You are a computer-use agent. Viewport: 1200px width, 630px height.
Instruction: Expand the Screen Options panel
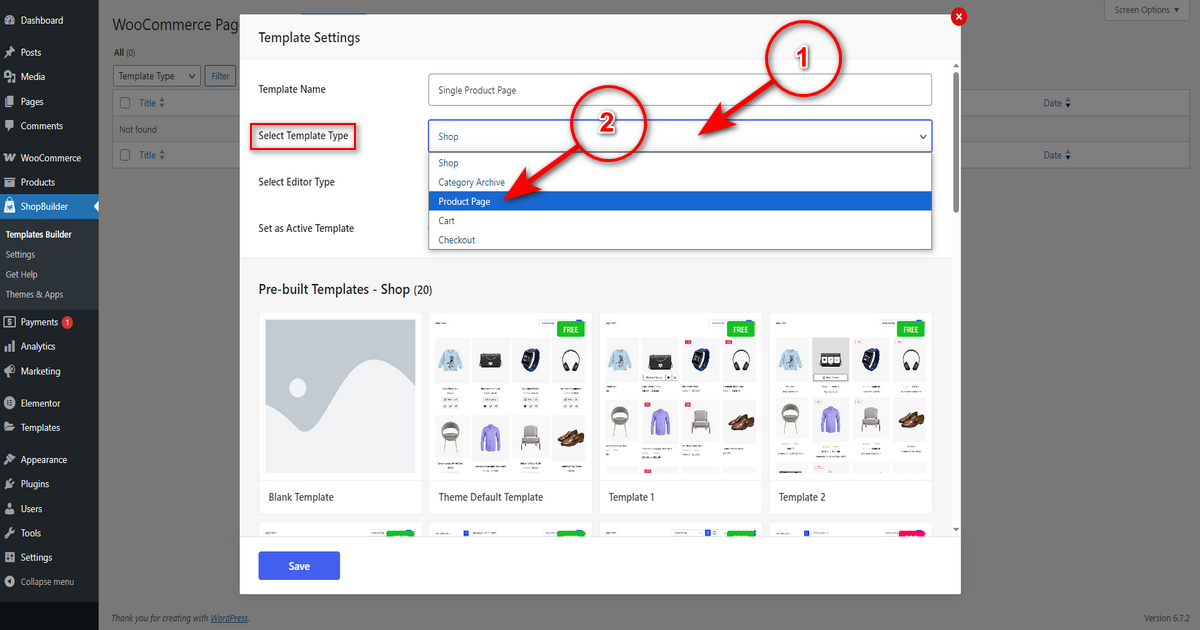tap(1147, 10)
